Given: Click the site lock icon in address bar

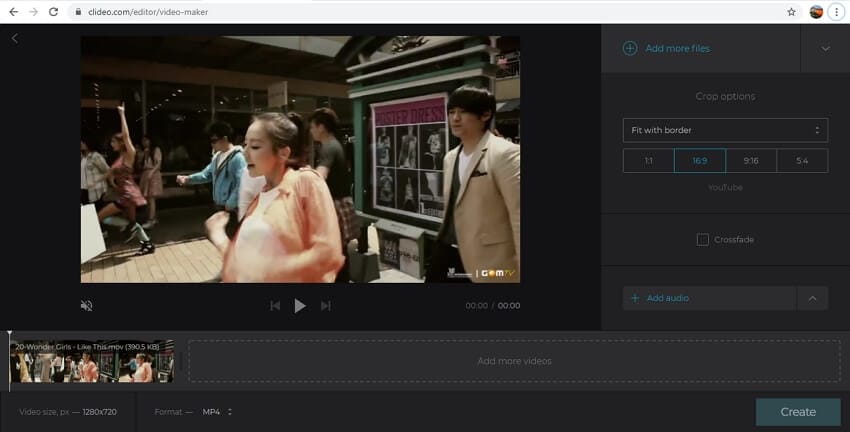Looking at the screenshot, I should click(x=78, y=11).
